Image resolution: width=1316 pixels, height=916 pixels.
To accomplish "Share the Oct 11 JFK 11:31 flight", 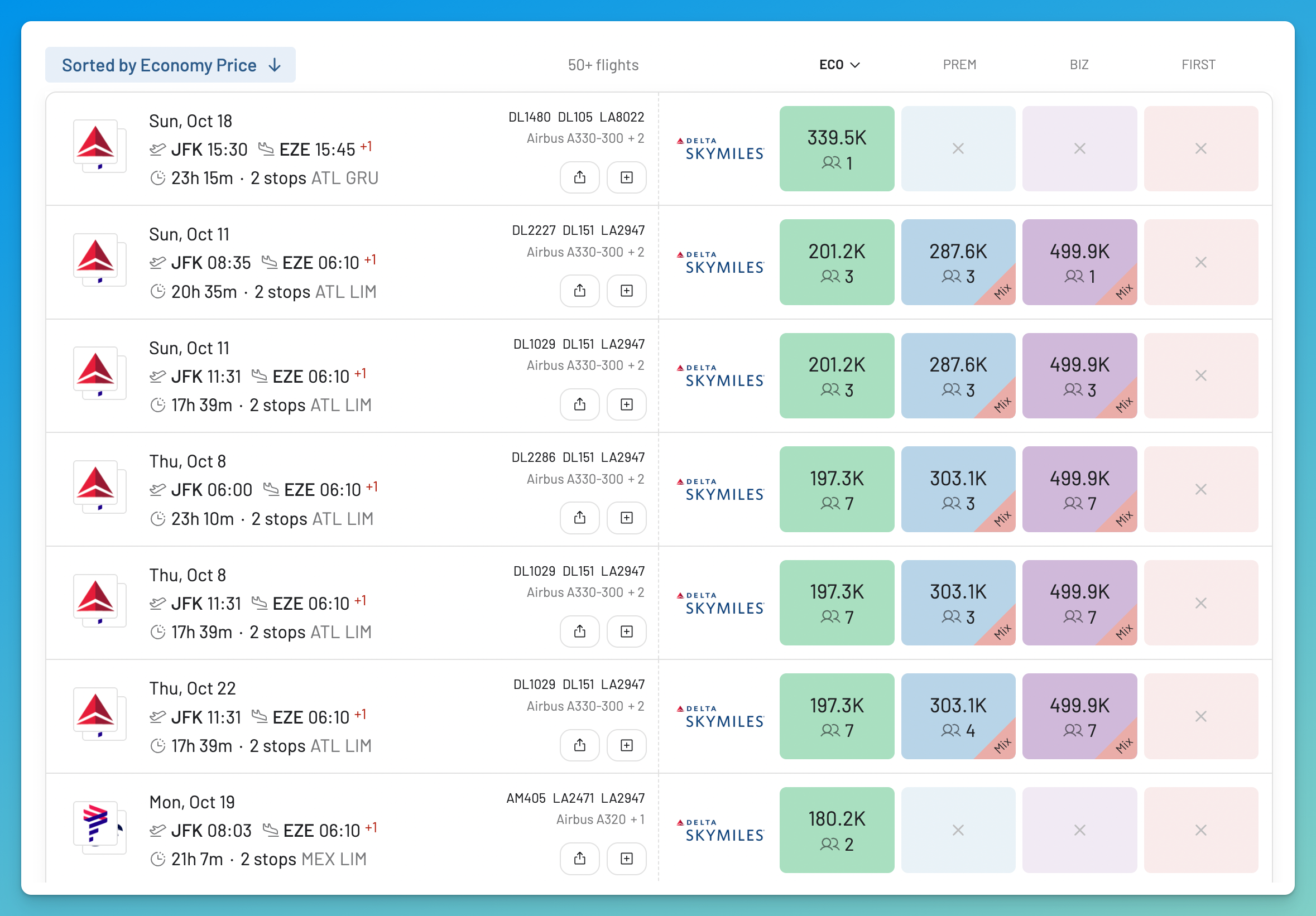I will pos(579,404).
